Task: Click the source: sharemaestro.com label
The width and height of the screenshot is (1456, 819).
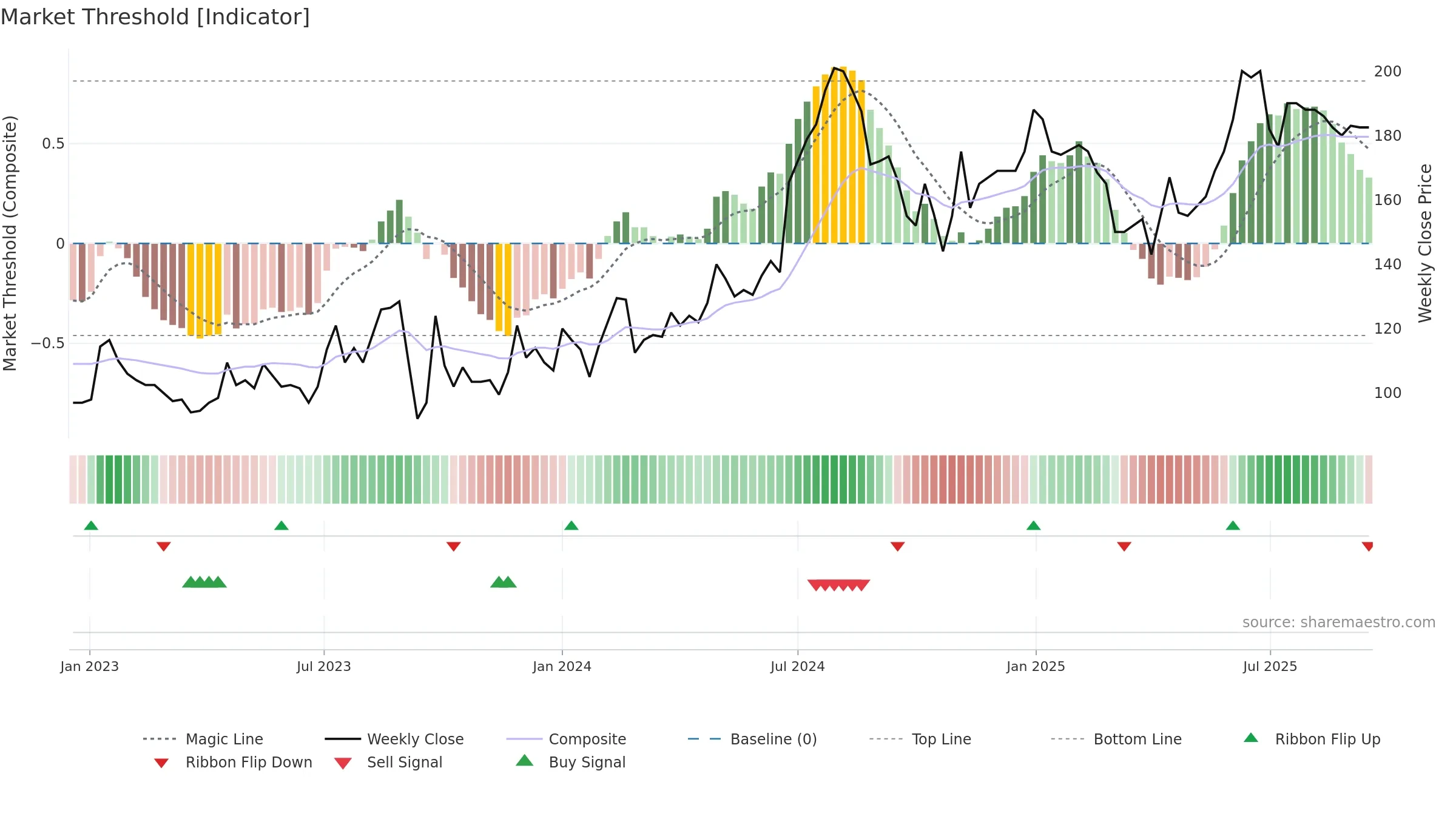Action: (x=1339, y=622)
